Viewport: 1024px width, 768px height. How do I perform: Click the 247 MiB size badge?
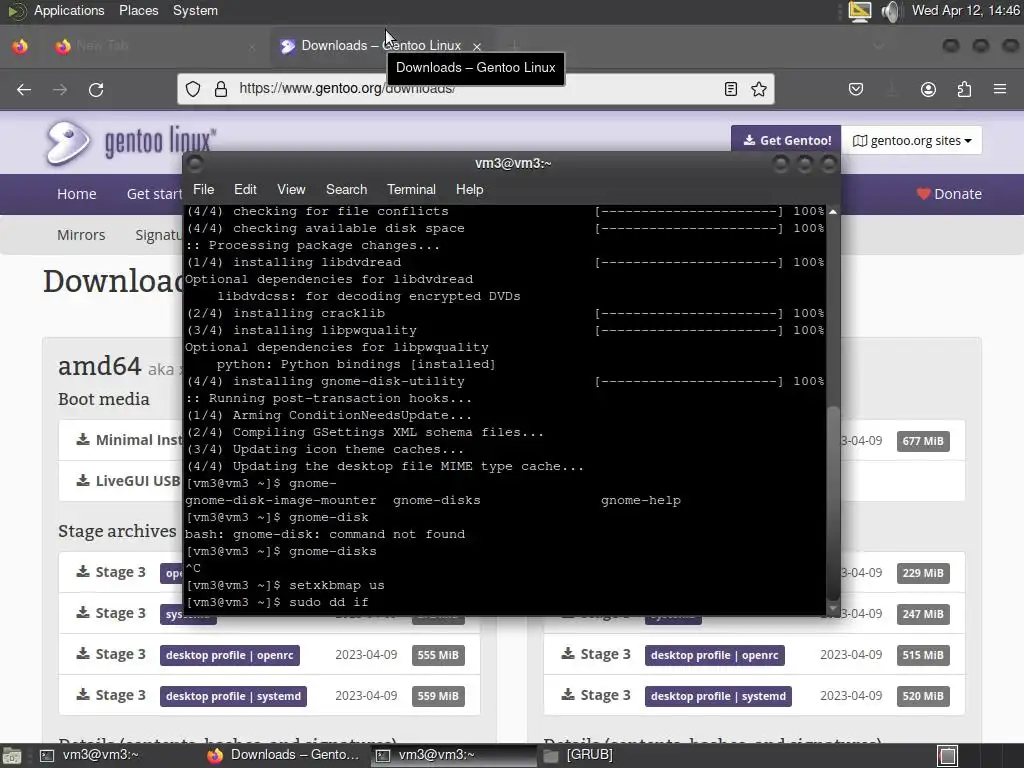923,615
